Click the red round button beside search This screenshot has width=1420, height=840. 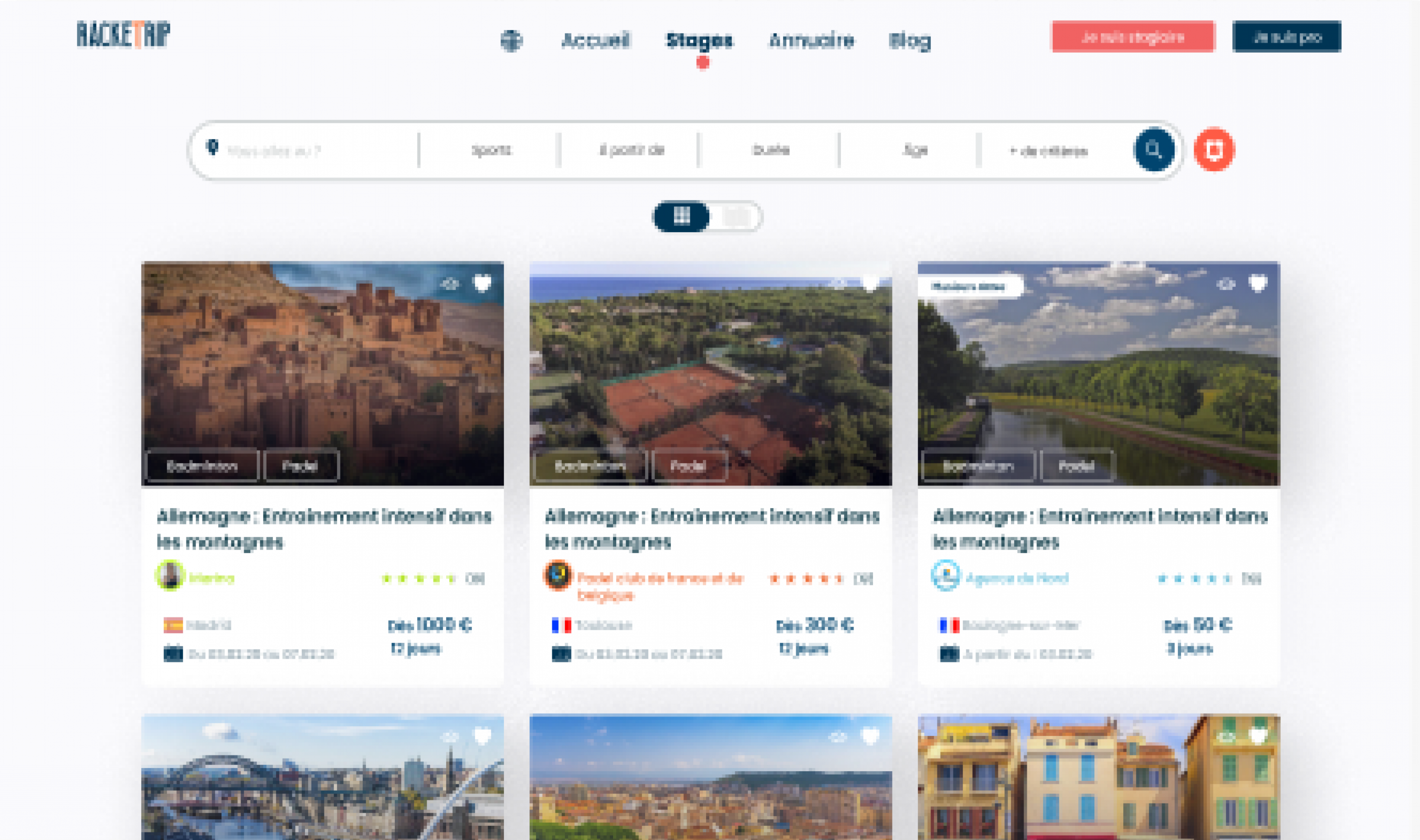1214,150
